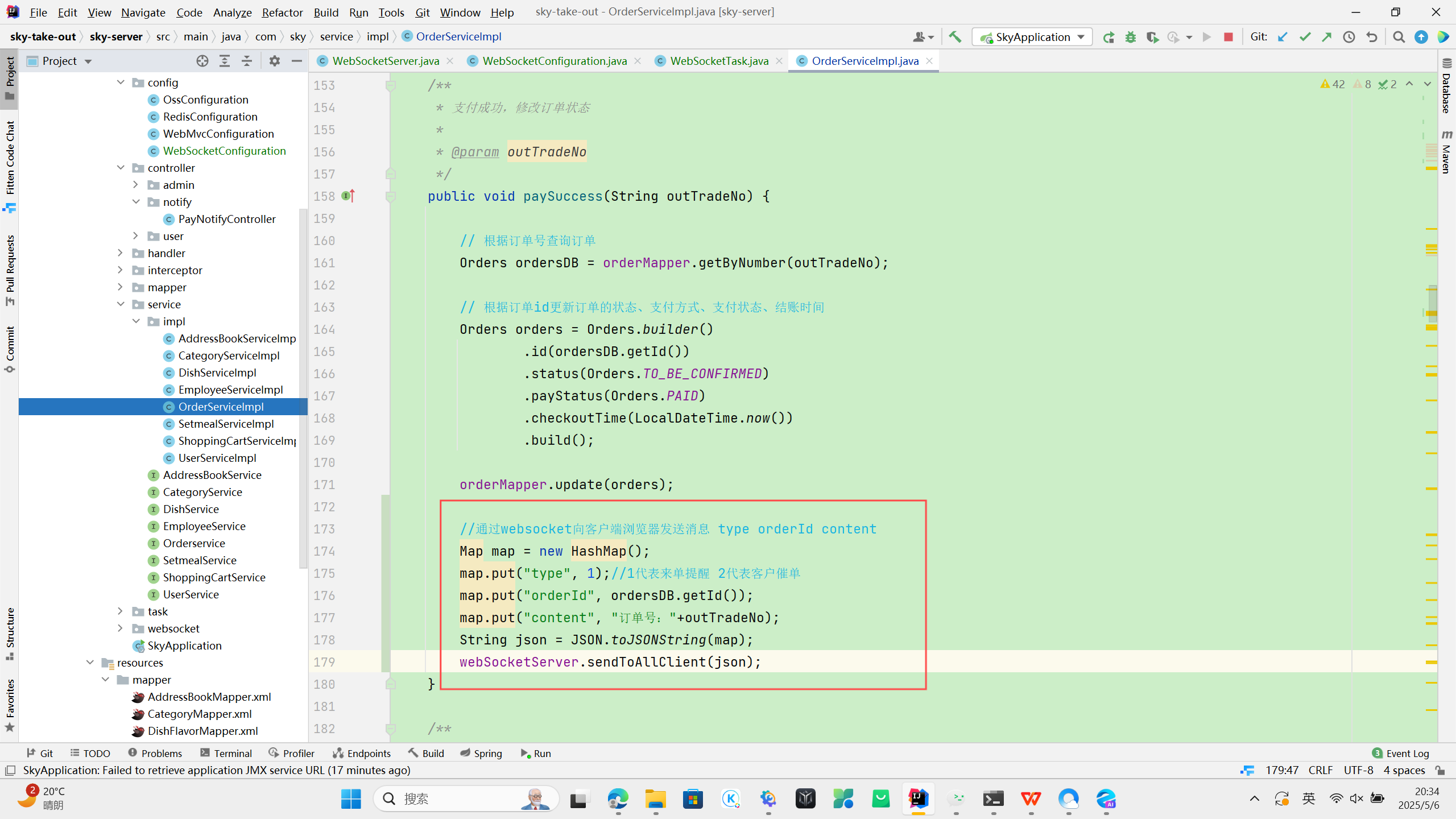Collapse the controller folder

[120, 168]
